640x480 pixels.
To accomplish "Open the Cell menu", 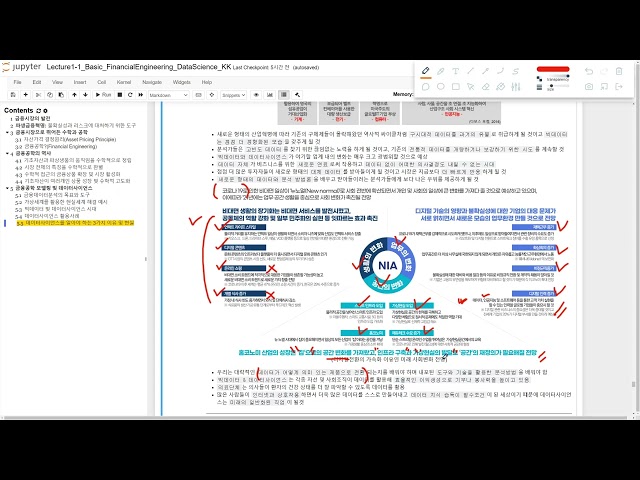I will pyautogui.click(x=102, y=82).
